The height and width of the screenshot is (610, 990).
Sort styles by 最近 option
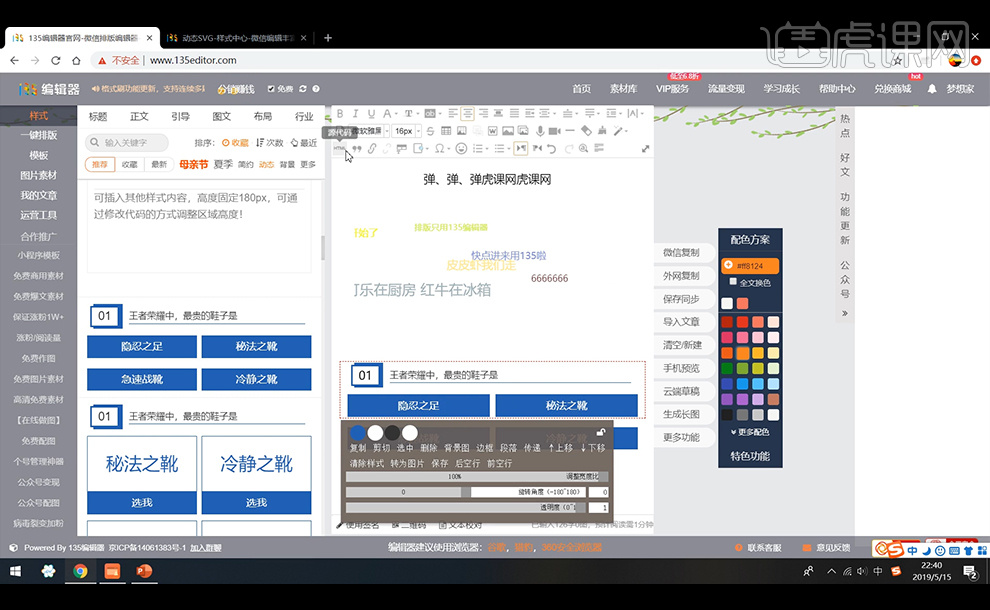pos(304,143)
